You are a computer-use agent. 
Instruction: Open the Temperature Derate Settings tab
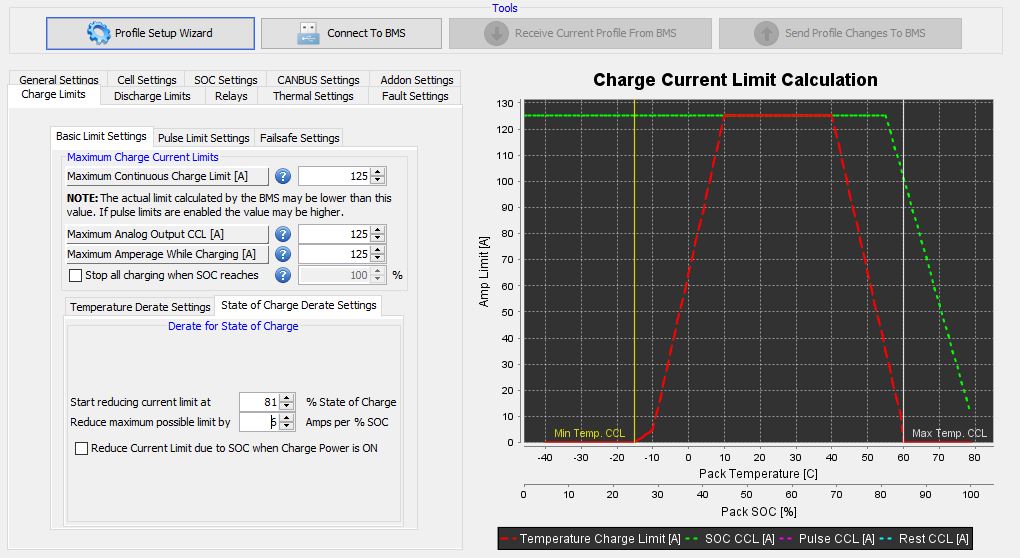[x=140, y=306]
